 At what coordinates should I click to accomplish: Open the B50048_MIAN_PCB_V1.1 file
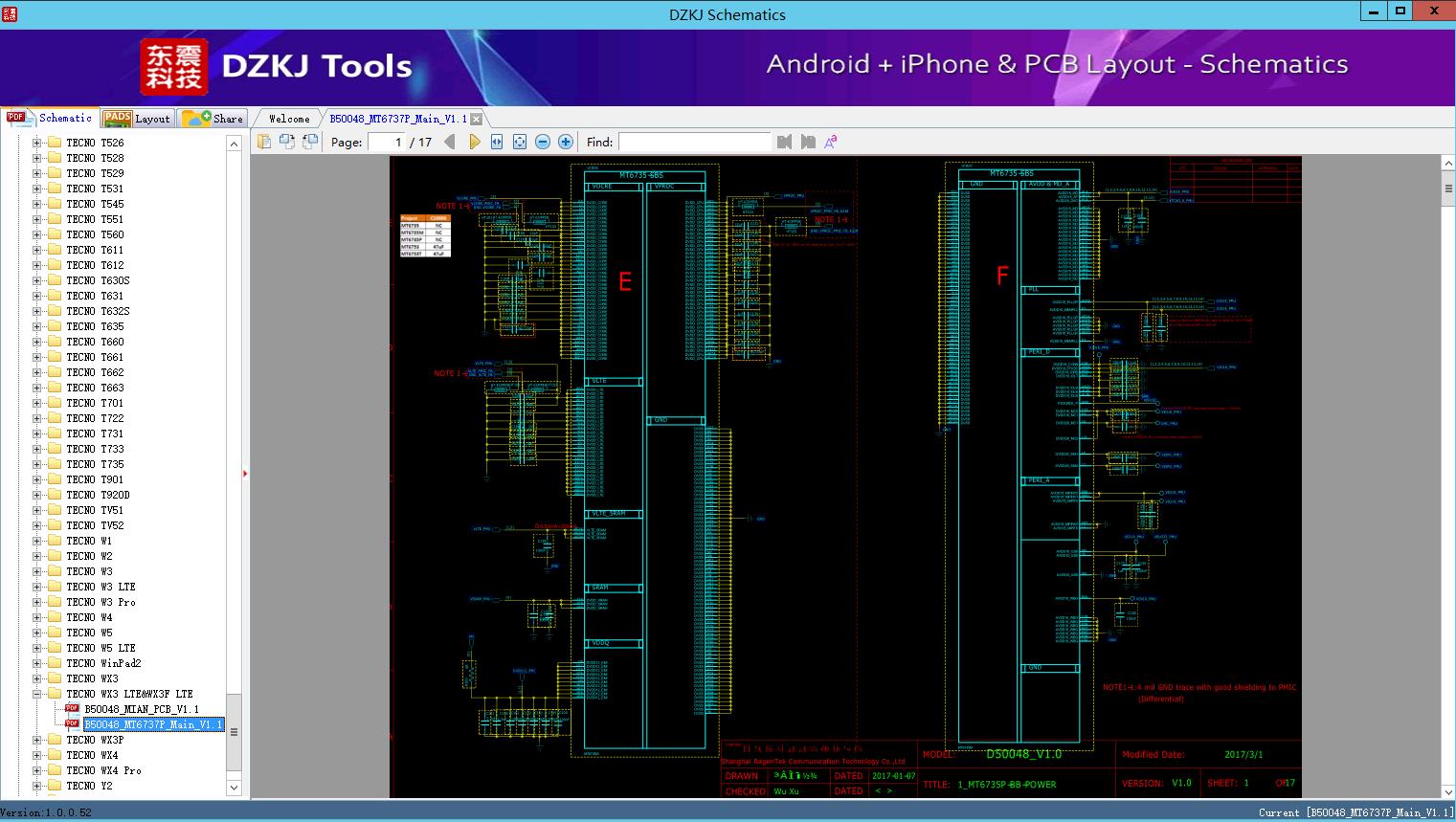[x=141, y=709]
